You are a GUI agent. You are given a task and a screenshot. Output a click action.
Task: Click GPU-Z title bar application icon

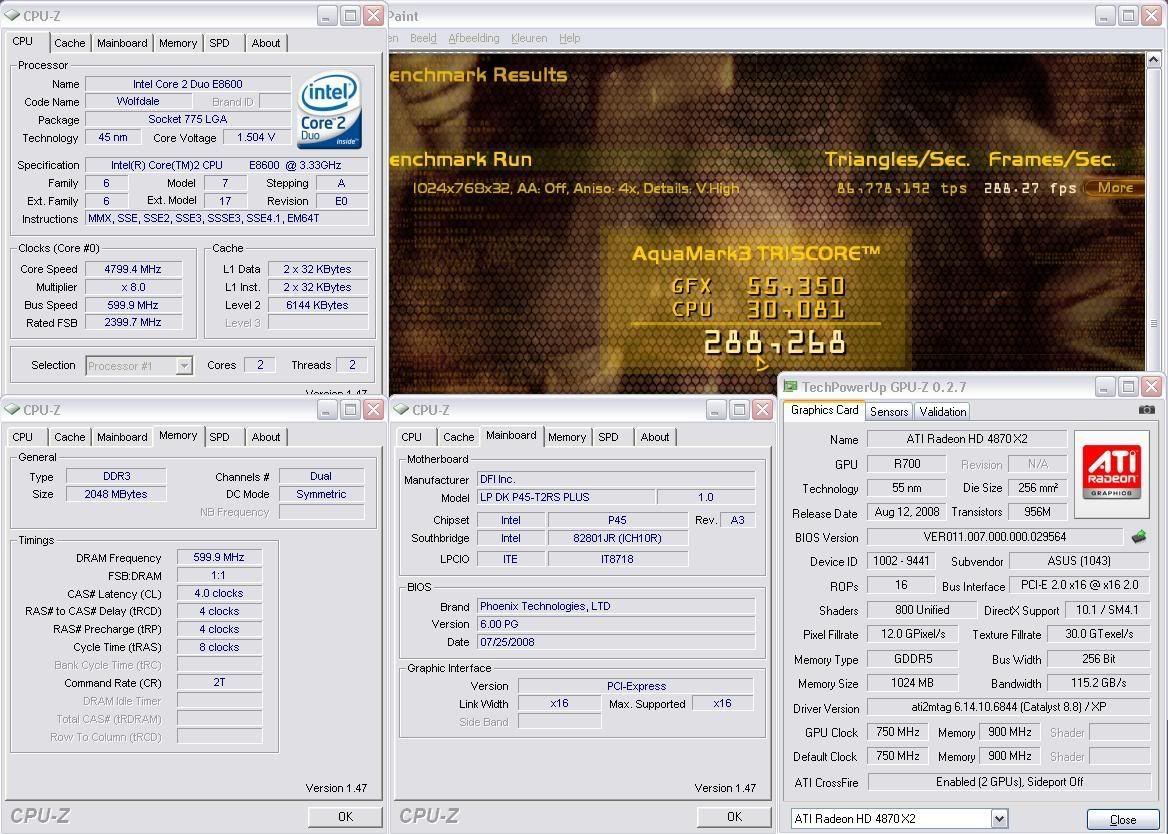(x=790, y=386)
